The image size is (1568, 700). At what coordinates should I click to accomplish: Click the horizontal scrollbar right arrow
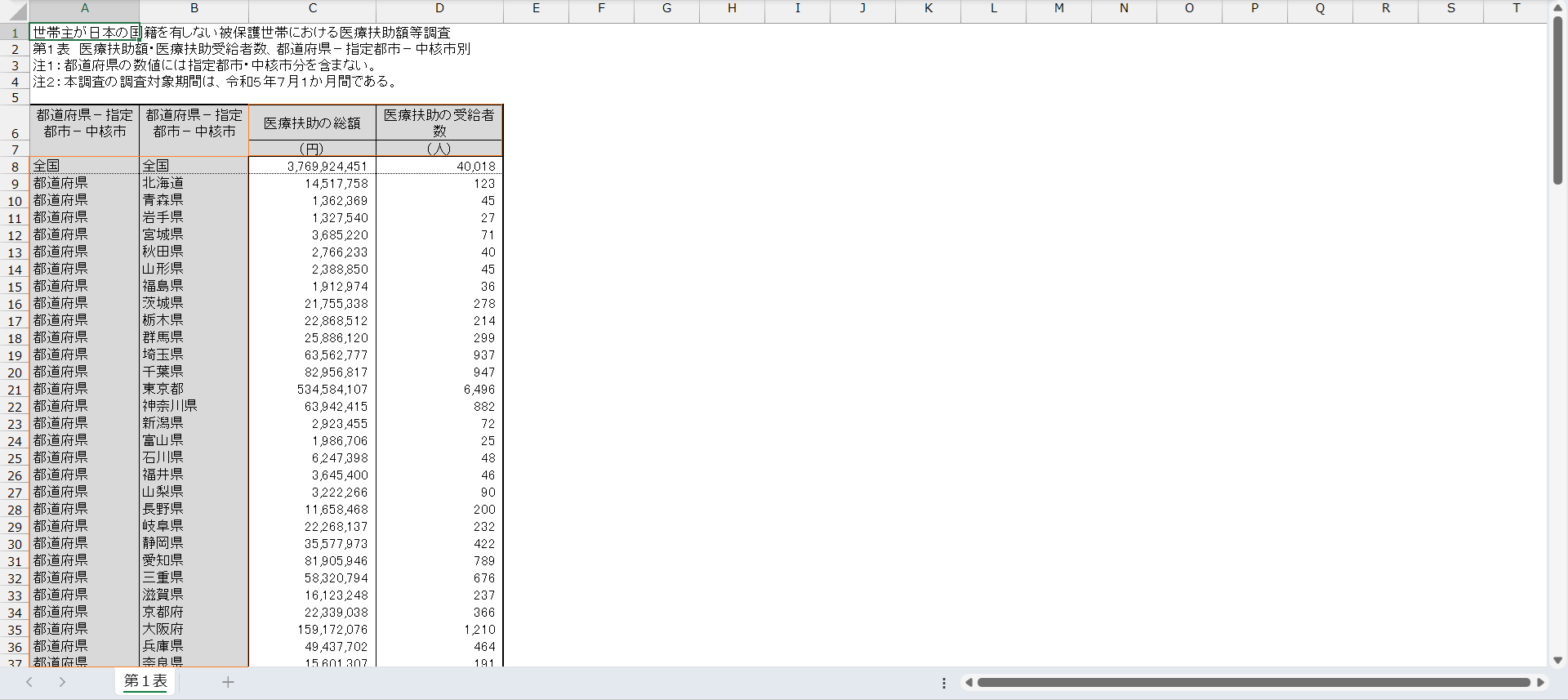[1540, 683]
